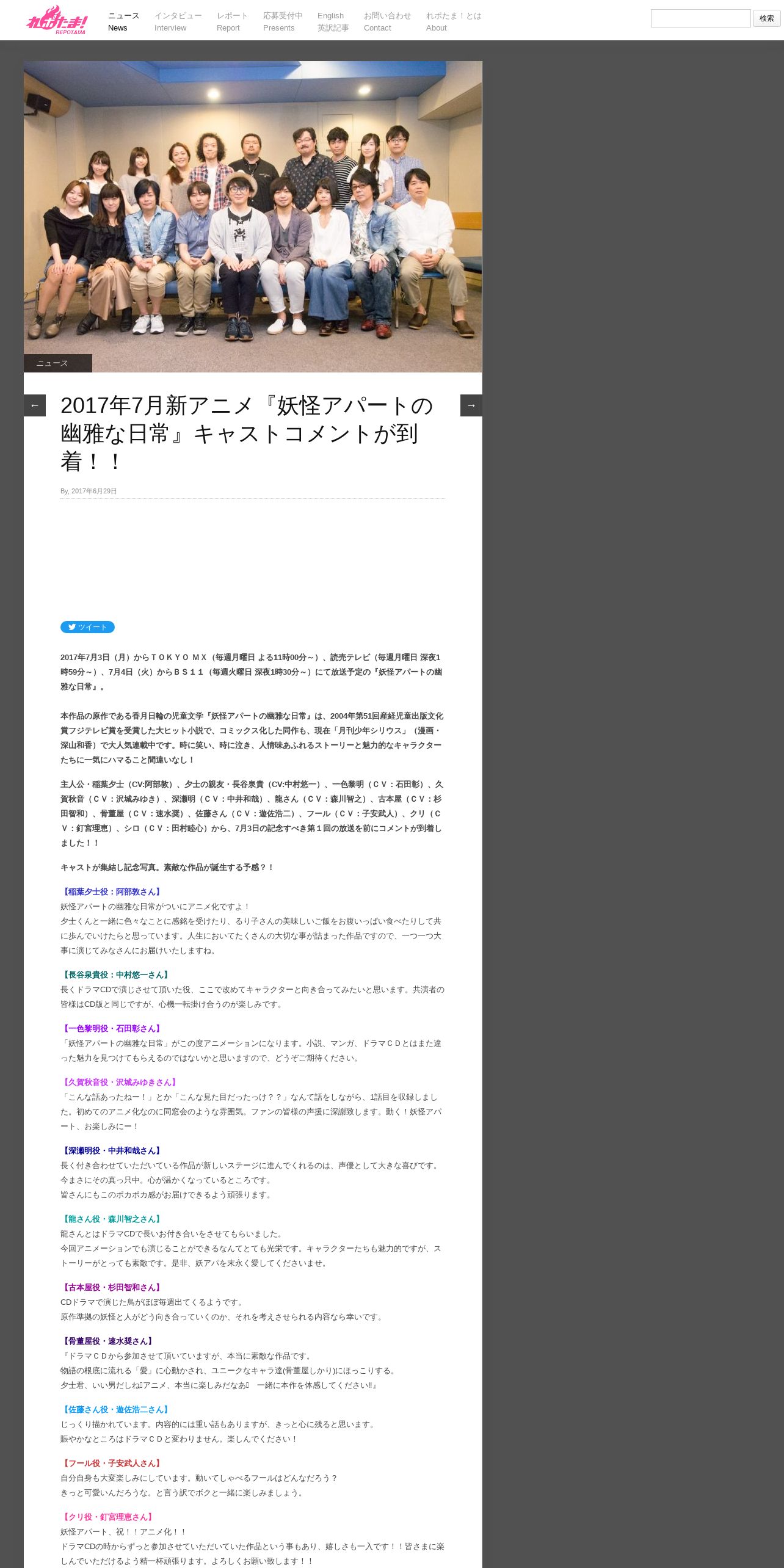Viewport: 784px width, 1568px height.
Task: Click the heading 【長谷泉貴役：中村悠一さん】
Action: click(116, 975)
